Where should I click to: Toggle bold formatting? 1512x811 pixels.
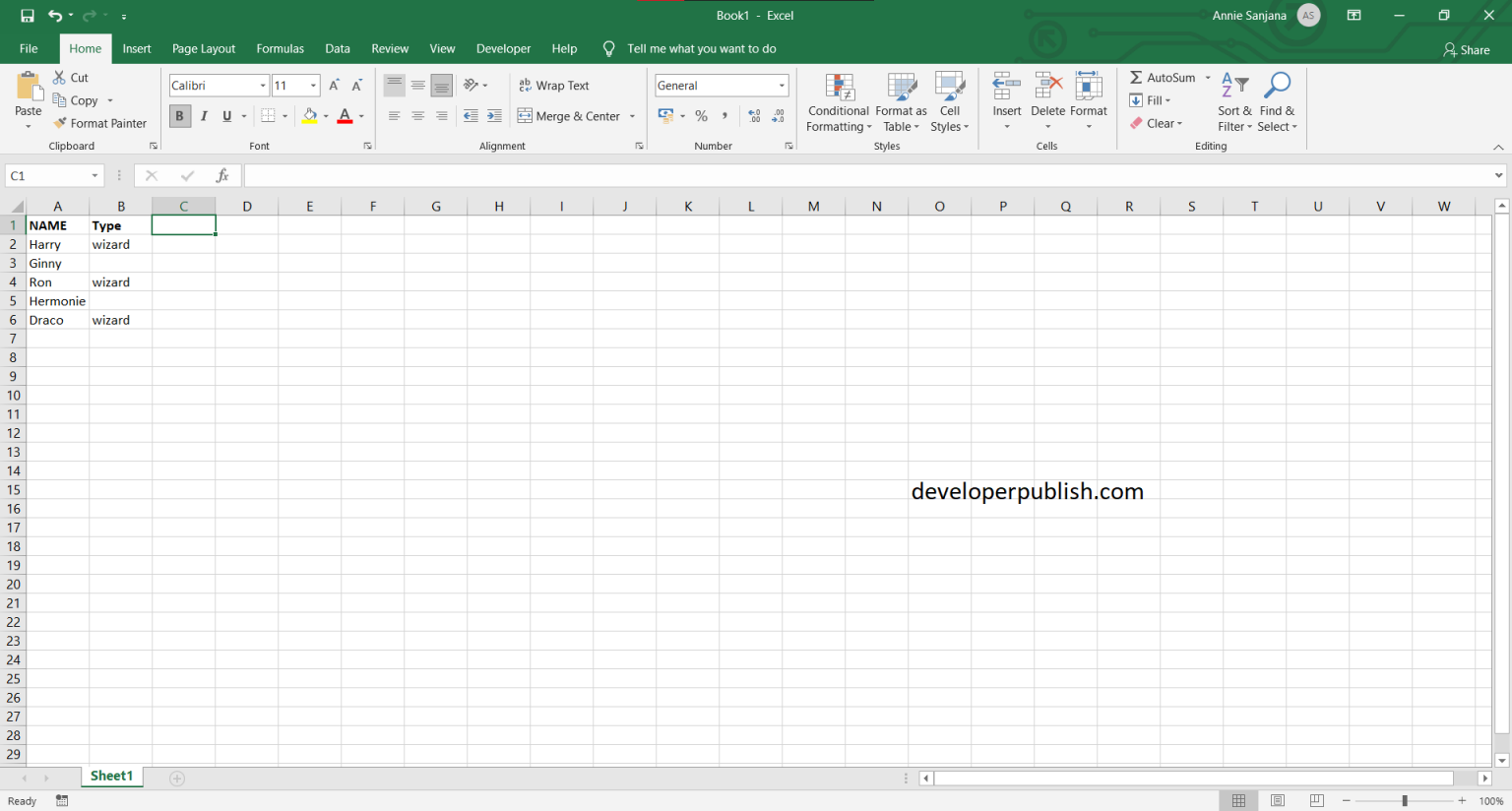[x=179, y=115]
